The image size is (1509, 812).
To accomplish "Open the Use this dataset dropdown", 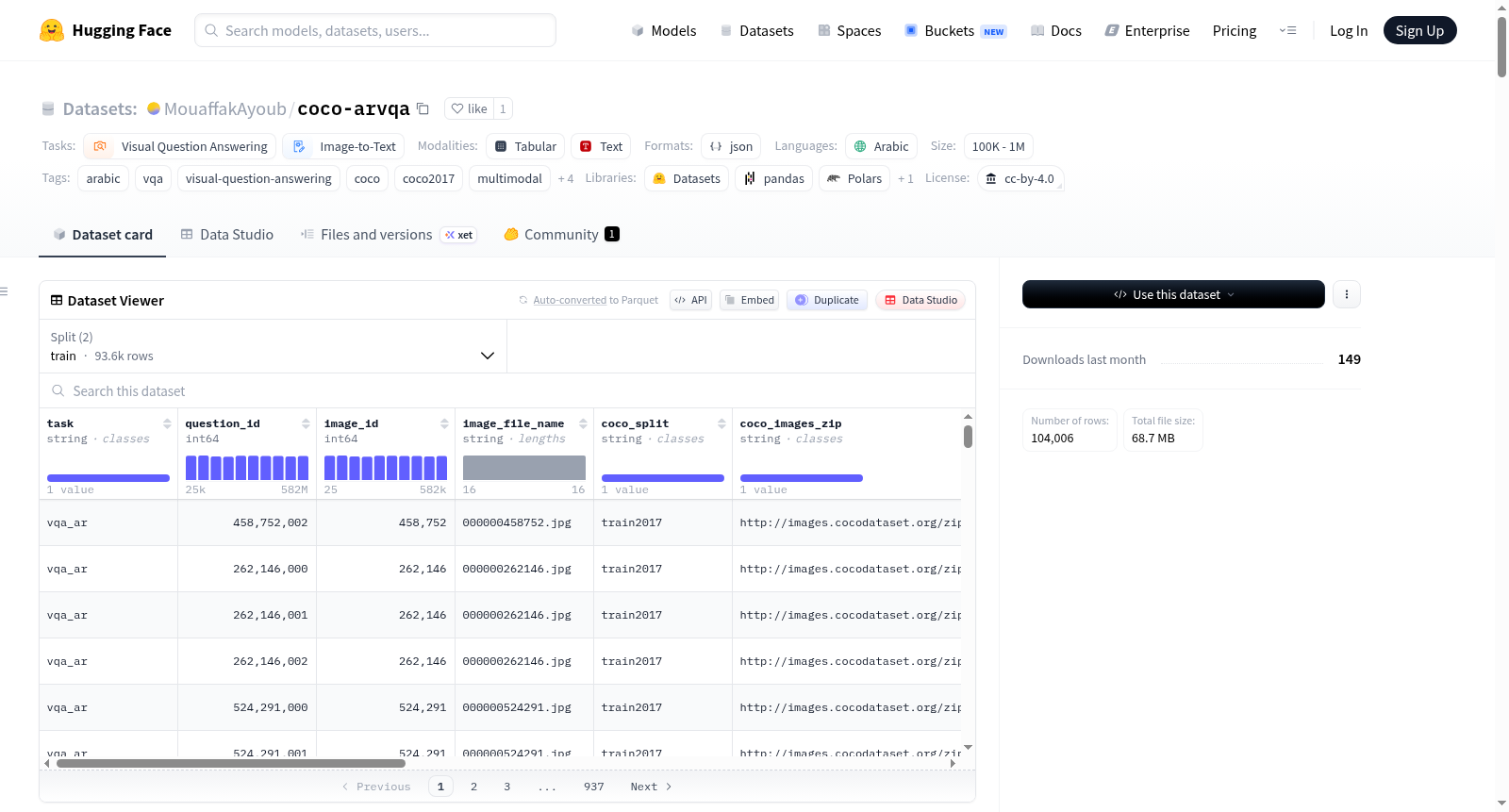I will (x=1173, y=294).
